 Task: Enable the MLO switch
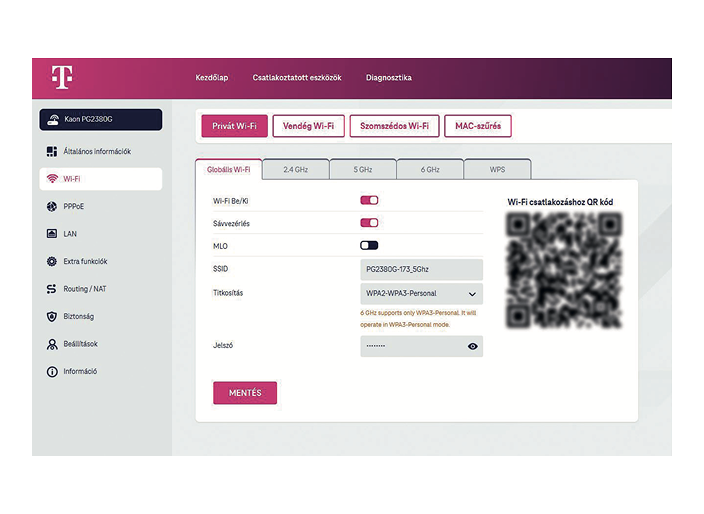click(369, 245)
